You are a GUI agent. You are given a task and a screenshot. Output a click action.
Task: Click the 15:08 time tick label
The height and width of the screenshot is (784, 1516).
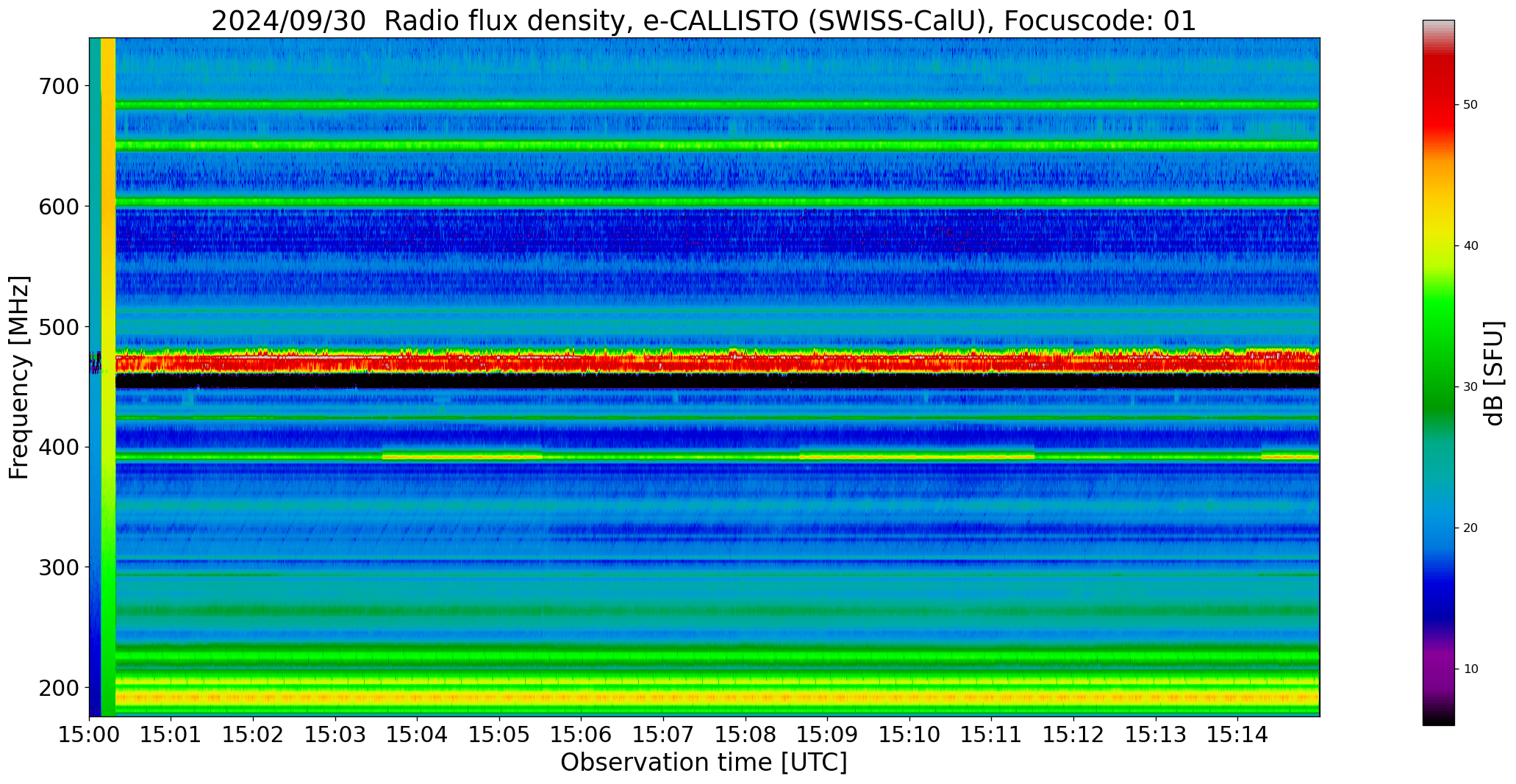[746, 735]
